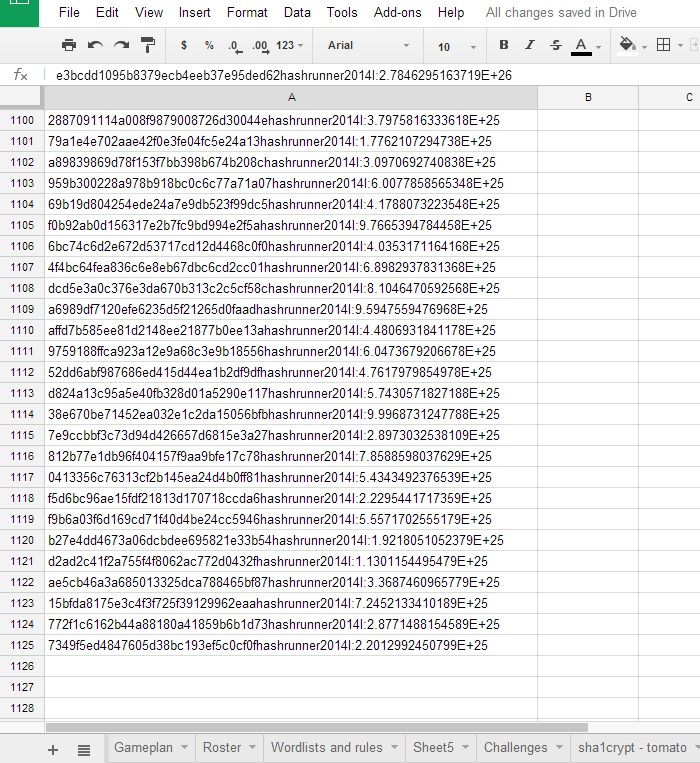Show the all sheets list button
The width and height of the screenshot is (700, 763).
(x=84, y=749)
